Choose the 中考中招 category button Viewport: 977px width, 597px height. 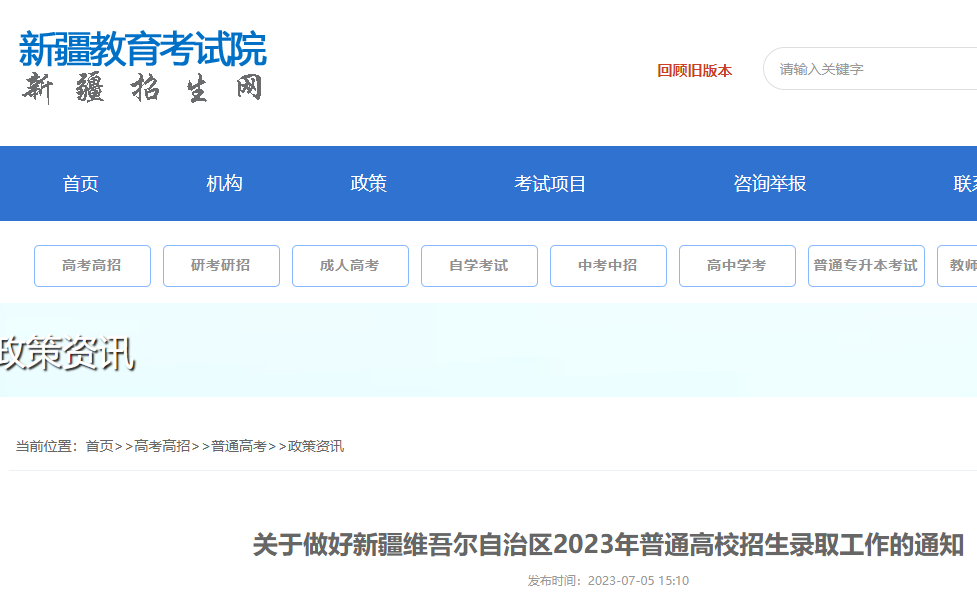[x=608, y=266]
